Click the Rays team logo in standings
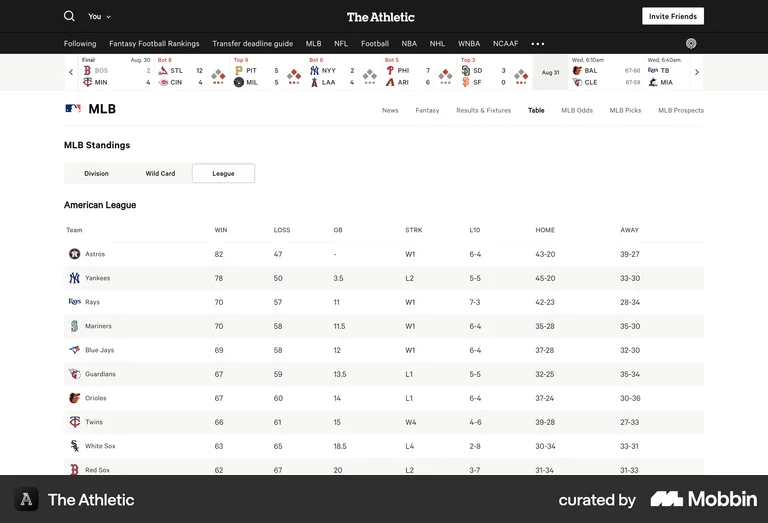 (74, 302)
